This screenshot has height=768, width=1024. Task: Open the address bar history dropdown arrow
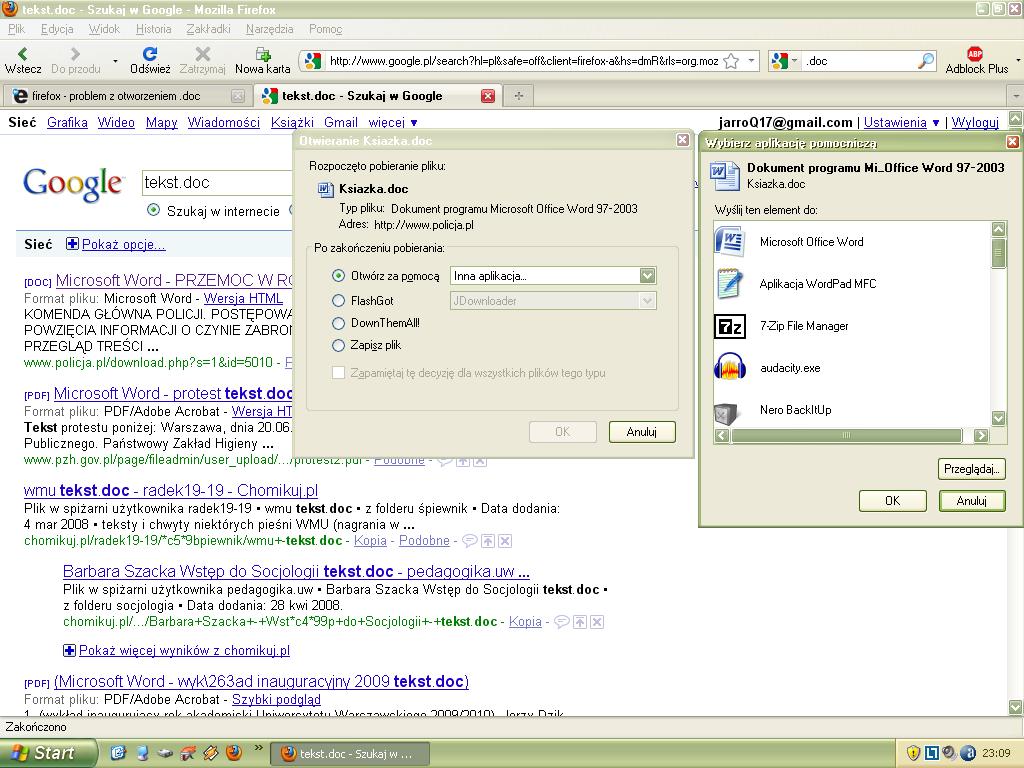(x=751, y=61)
